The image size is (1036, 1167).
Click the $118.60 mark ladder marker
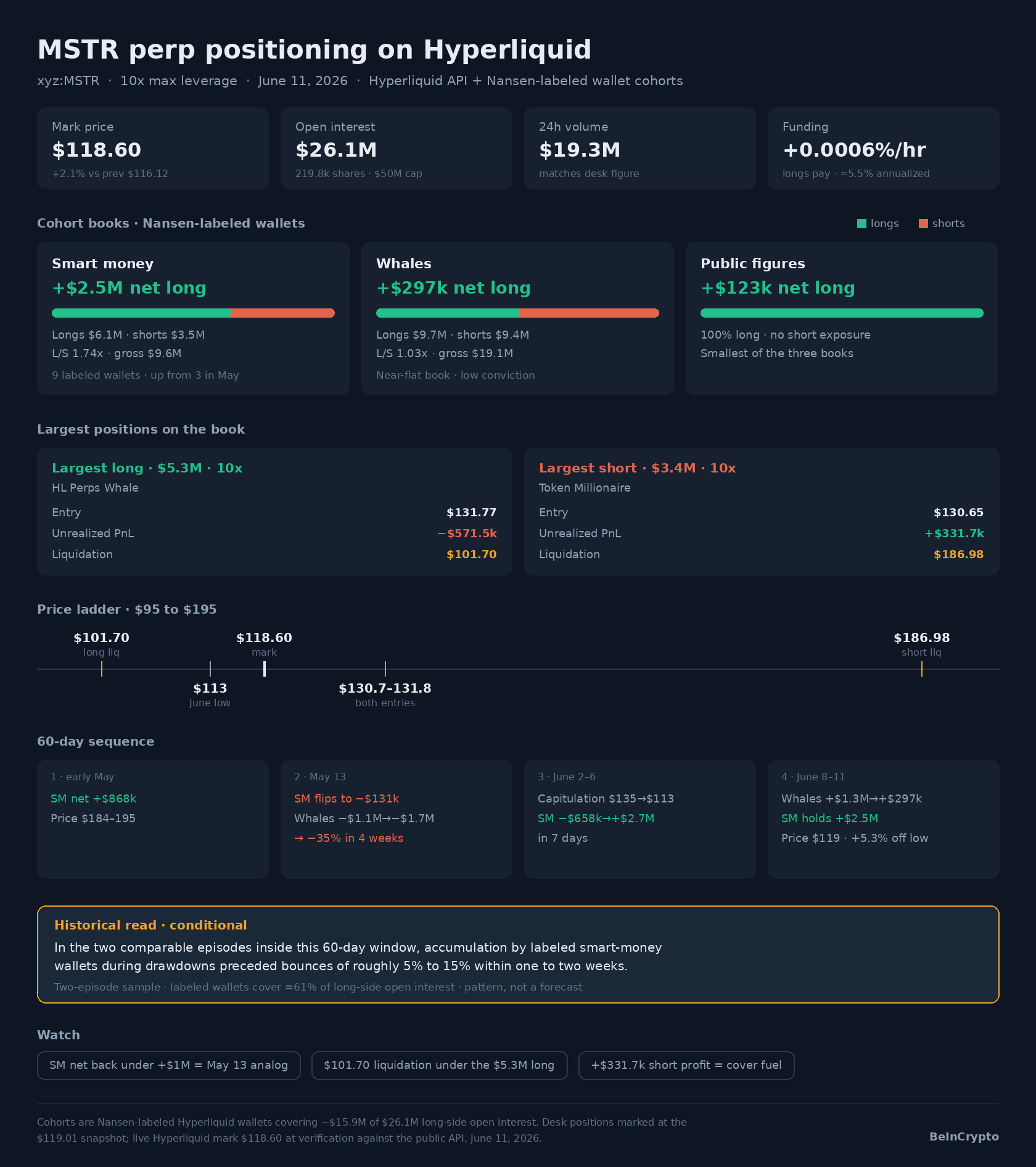pos(265,669)
